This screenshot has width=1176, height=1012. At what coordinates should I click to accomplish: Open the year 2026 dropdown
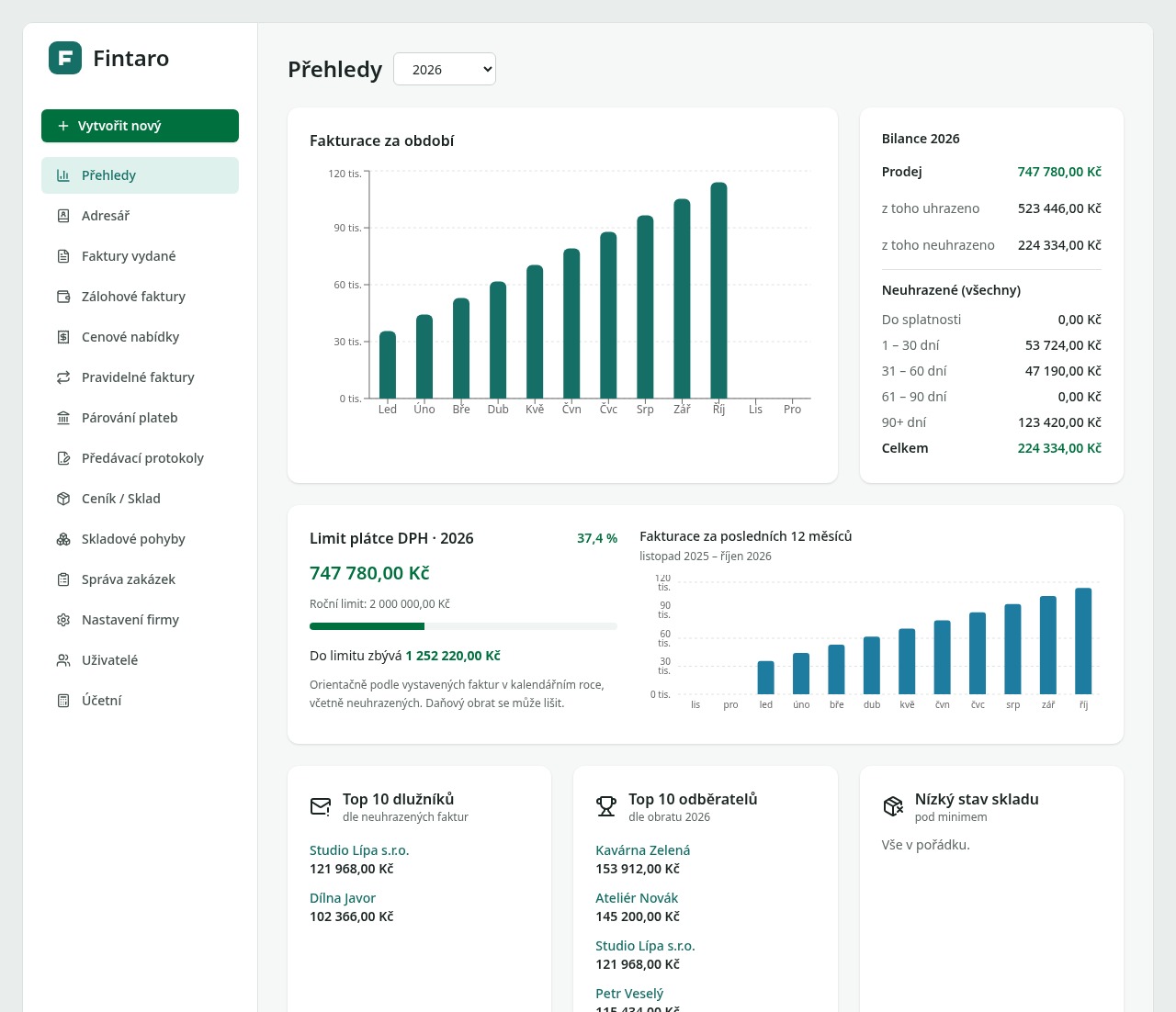(445, 69)
